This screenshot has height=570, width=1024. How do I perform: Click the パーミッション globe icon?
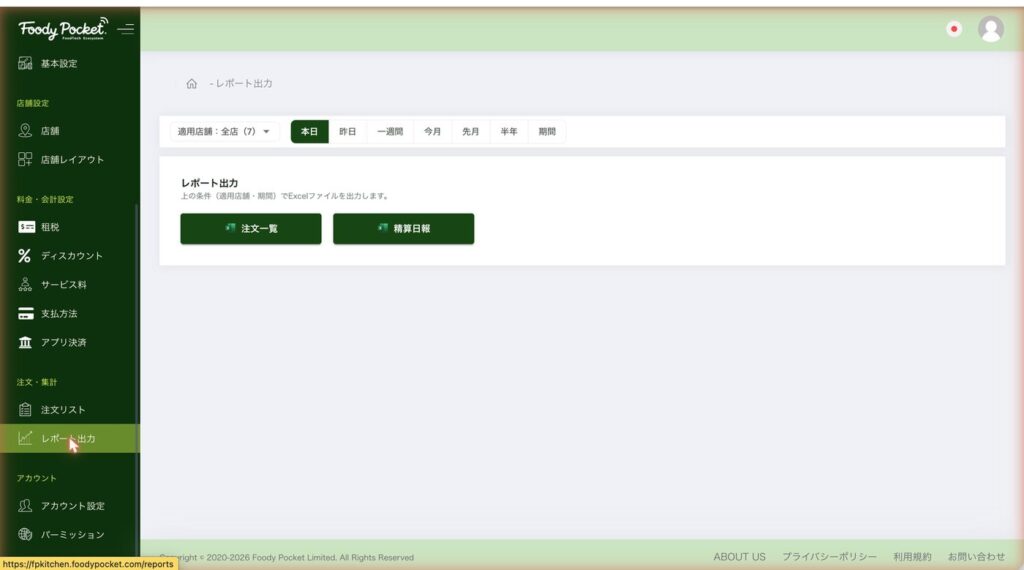click(x=25, y=534)
